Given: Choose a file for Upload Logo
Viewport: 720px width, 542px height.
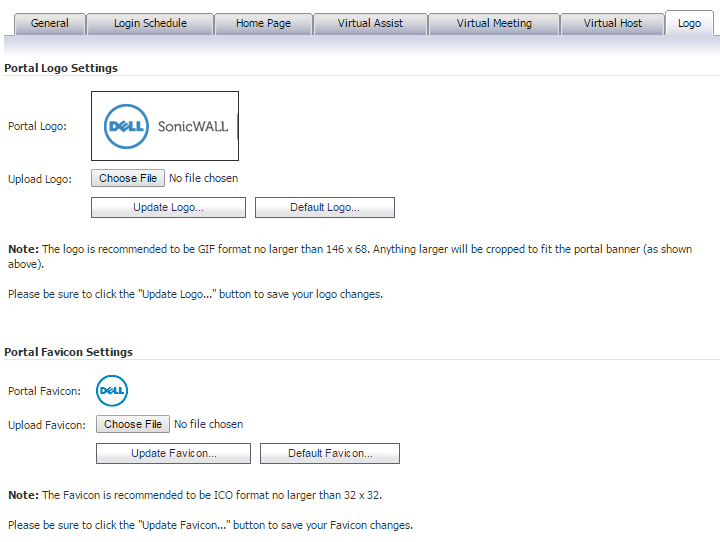Looking at the screenshot, I should pyautogui.click(x=128, y=178).
